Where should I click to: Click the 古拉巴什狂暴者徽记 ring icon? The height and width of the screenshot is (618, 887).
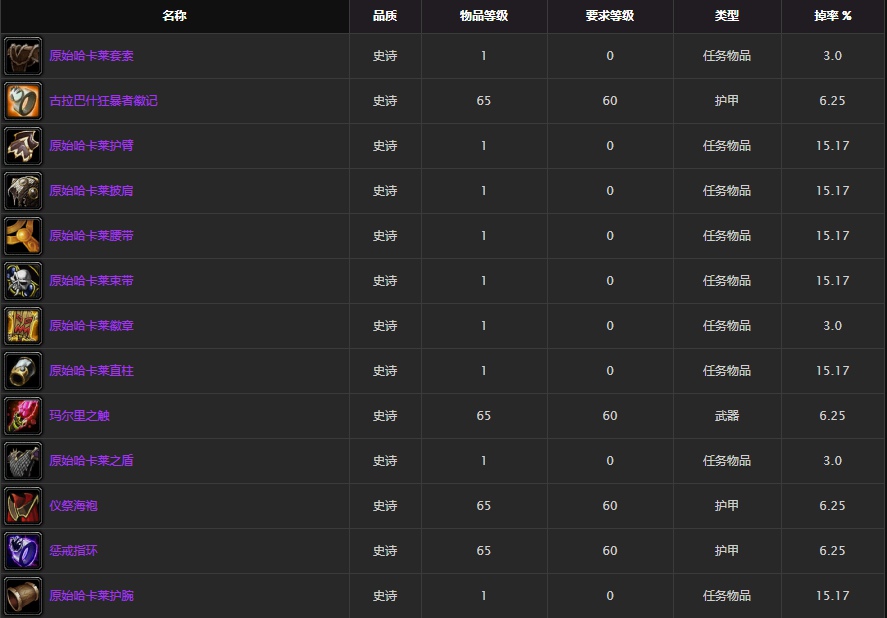(x=23, y=101)
